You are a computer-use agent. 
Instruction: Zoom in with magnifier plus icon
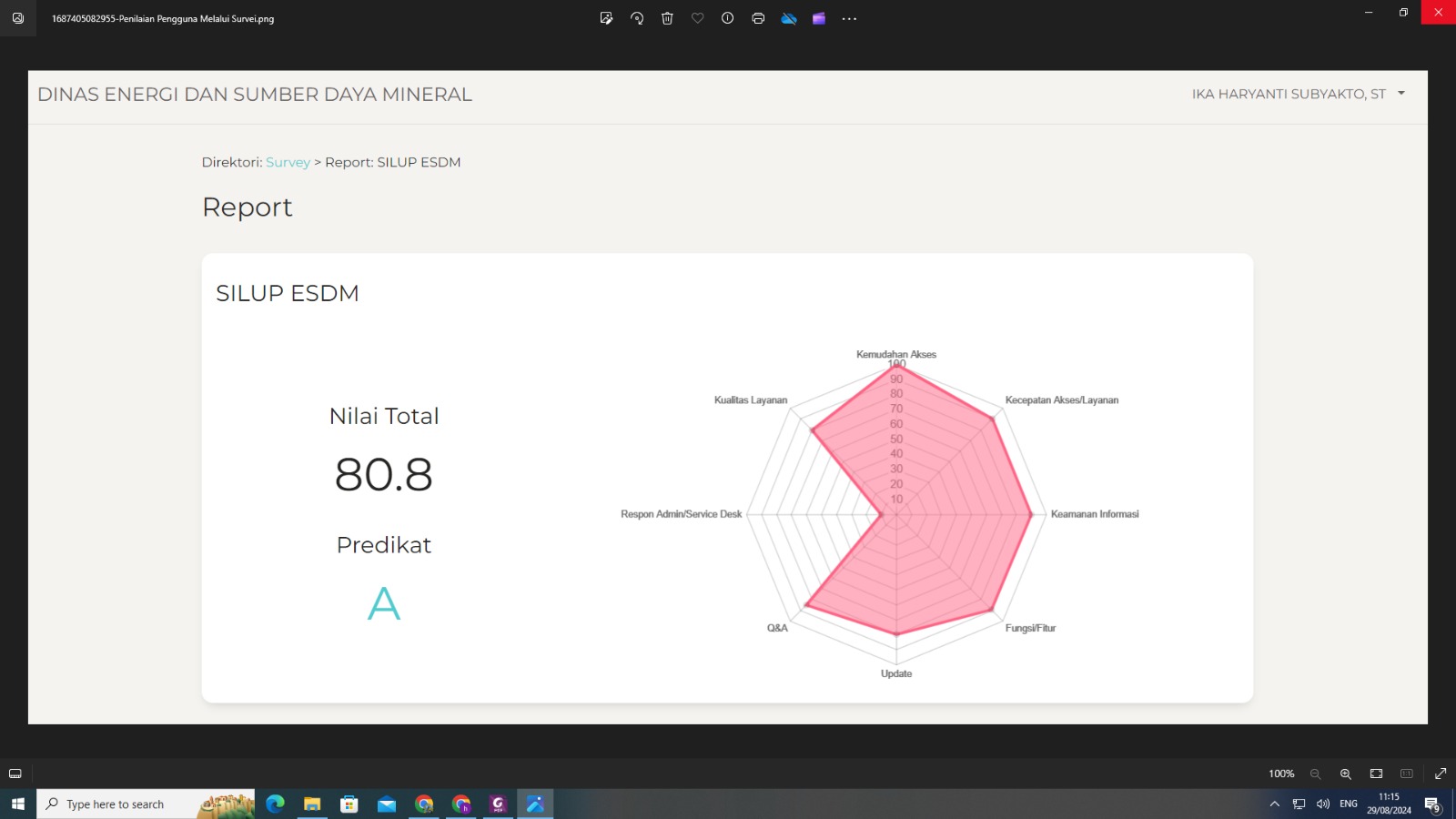point(1346,773)
